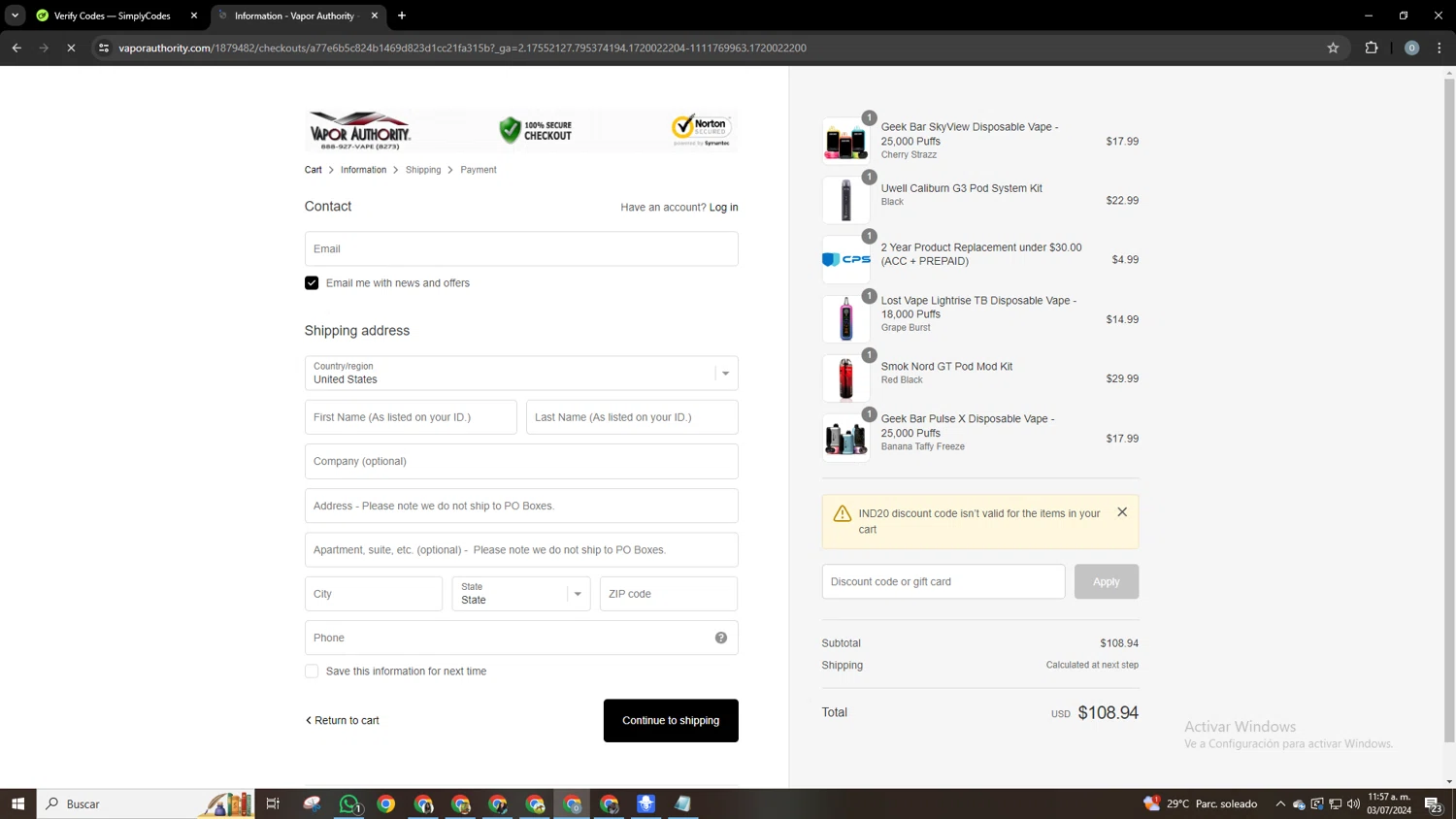This screenshot has width=1456, height=819.
Task: Open the Chrome three-dot menu
Action: [1439, 48]
